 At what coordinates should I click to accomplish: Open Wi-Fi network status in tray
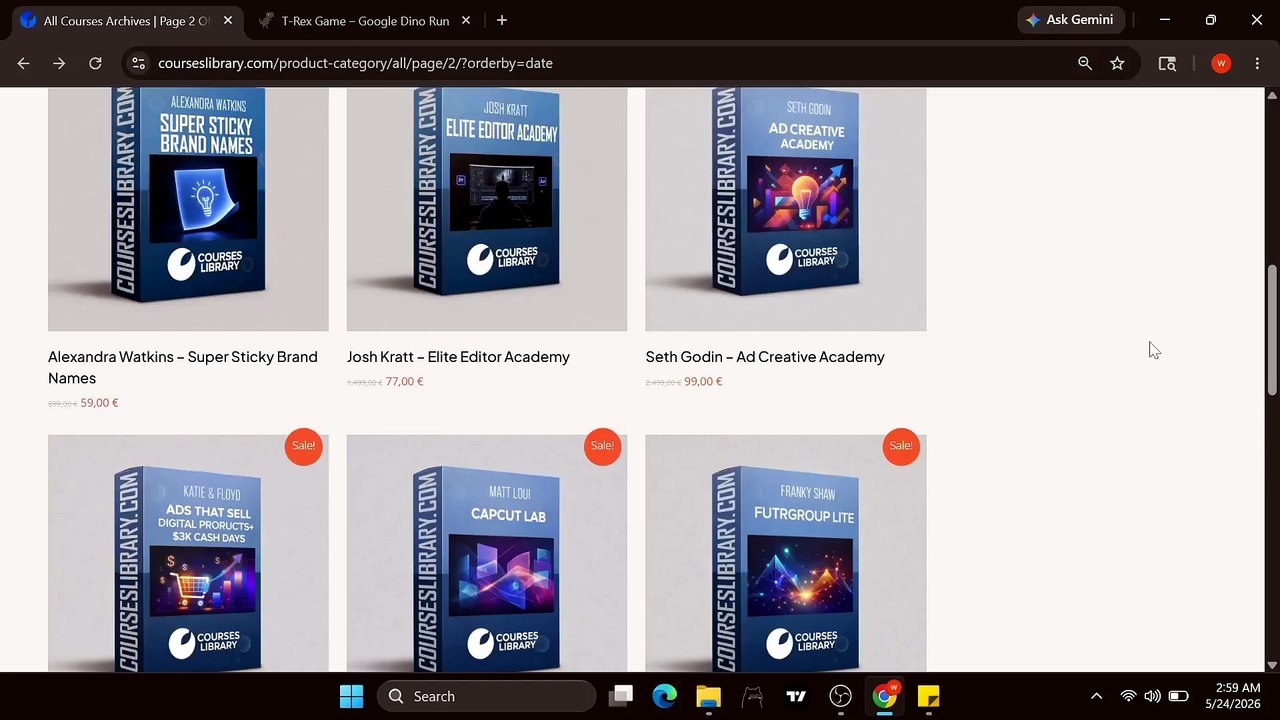point(1128,696)
